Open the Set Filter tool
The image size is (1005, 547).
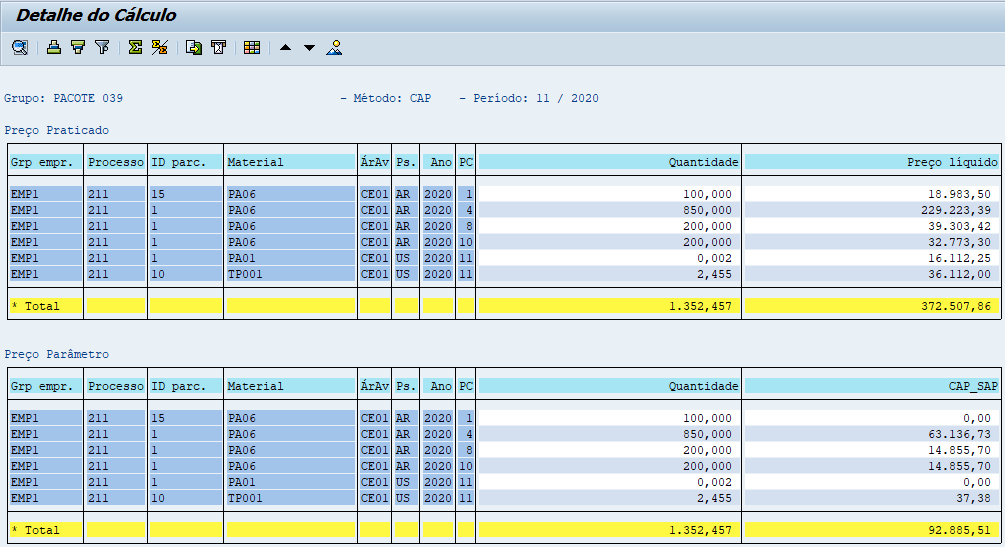tap(102, 47)
